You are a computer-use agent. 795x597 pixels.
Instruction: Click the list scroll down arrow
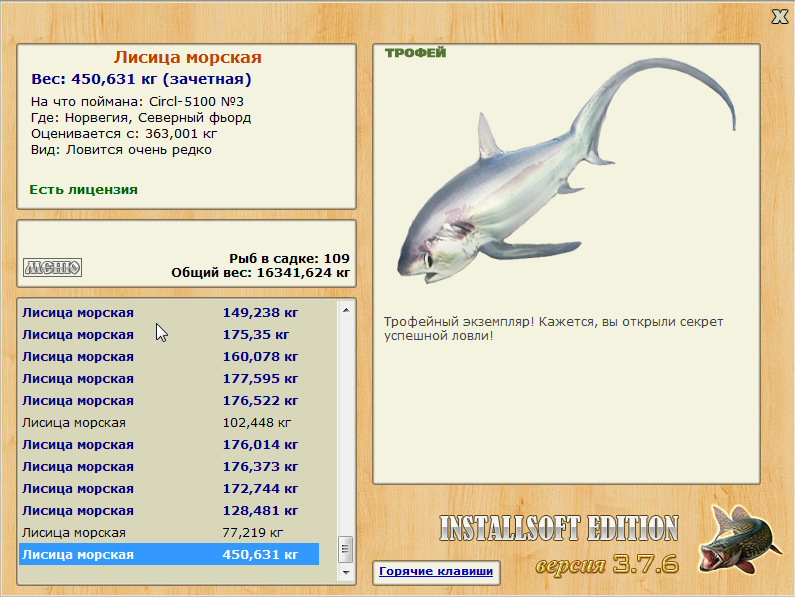pos(346,573)
